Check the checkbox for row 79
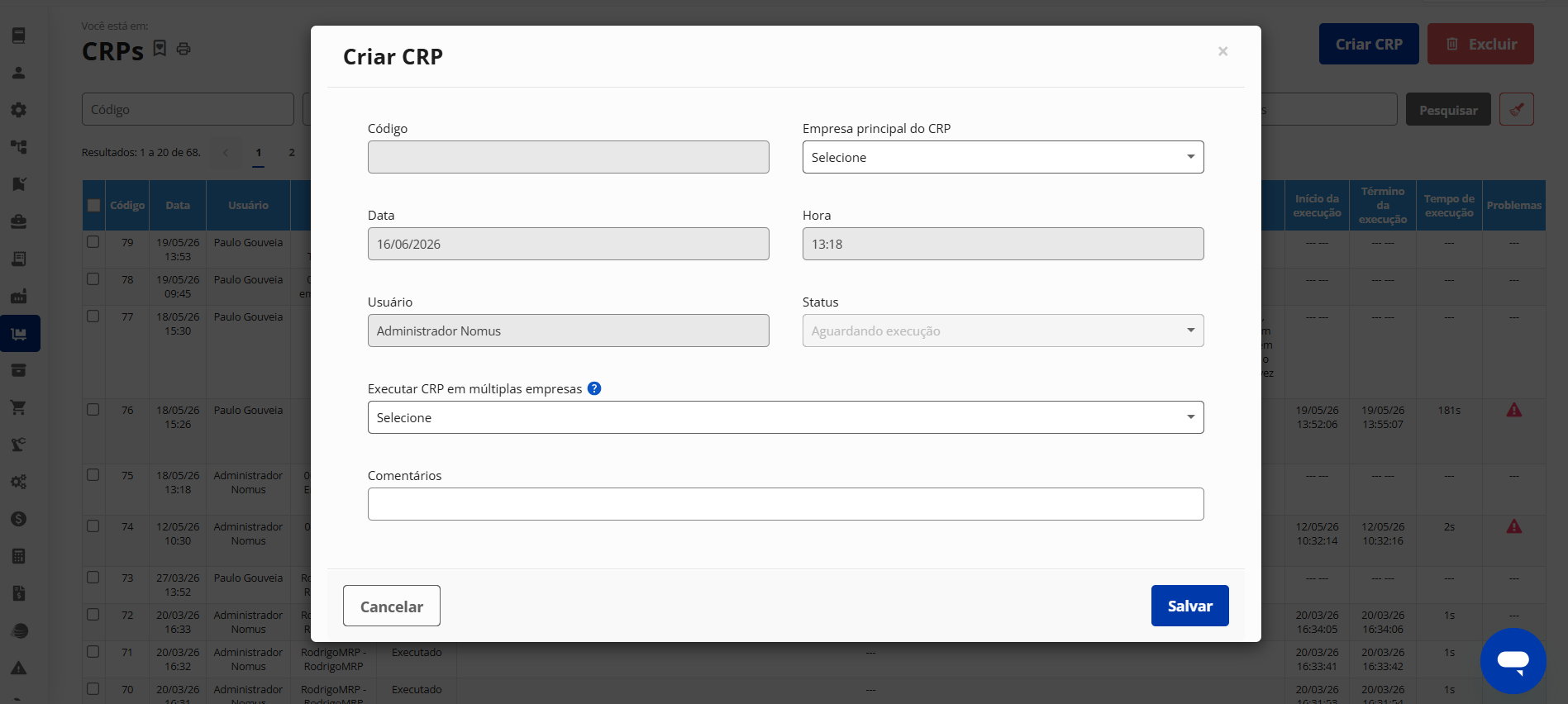The width and height of the screenshot is (1568, 704). 93,242
